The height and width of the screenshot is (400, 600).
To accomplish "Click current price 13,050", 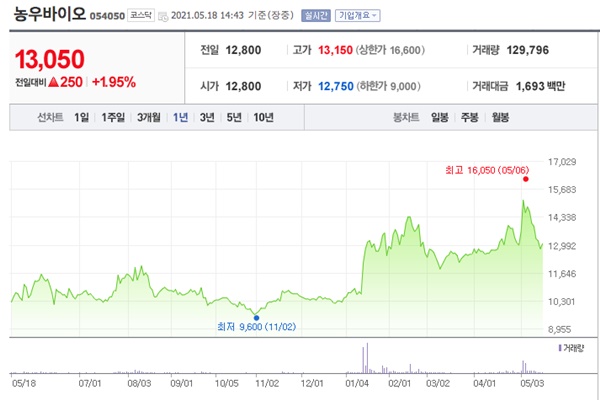I will (49, 59).
